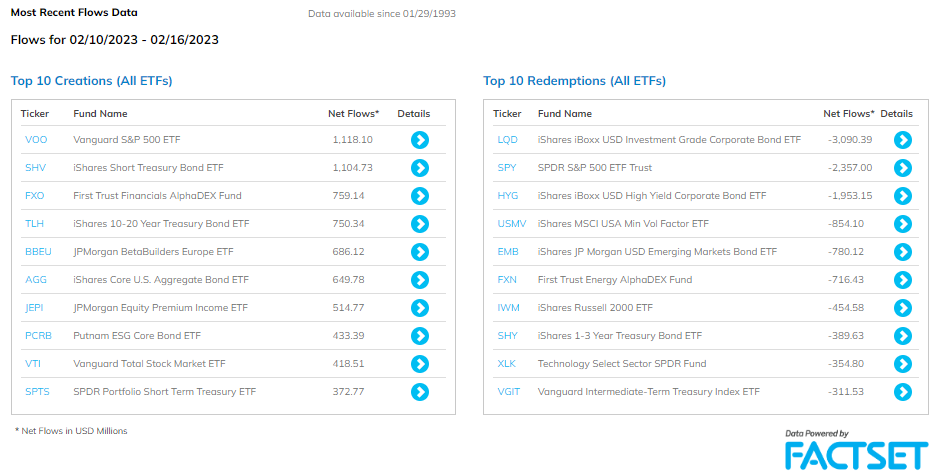Open details arrow for Technology Select Sector SPDR

[903, 364]
